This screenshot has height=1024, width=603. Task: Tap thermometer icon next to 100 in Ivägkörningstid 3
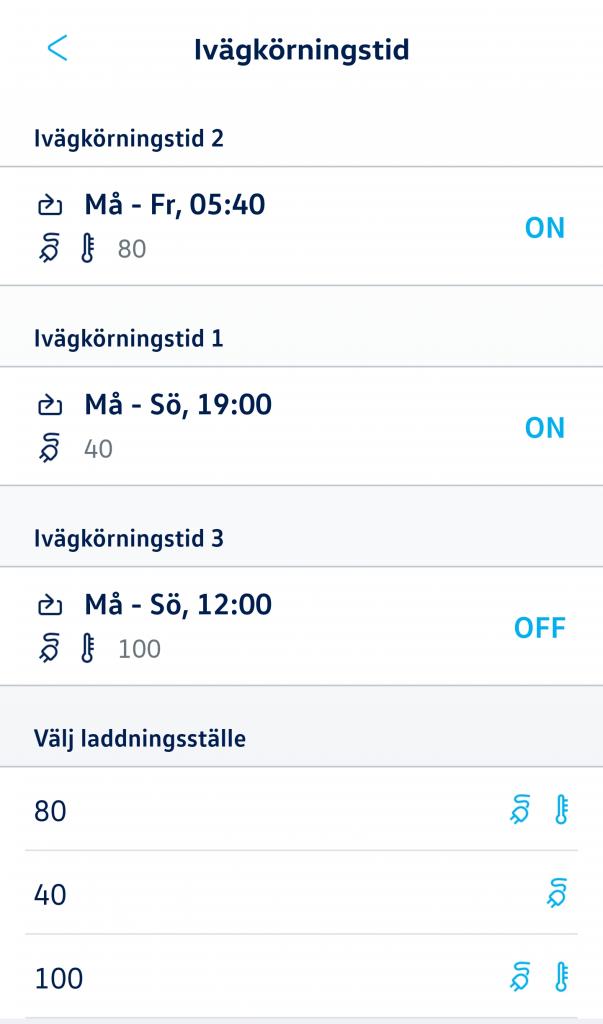pyautogui.click(x=88, y=648)
